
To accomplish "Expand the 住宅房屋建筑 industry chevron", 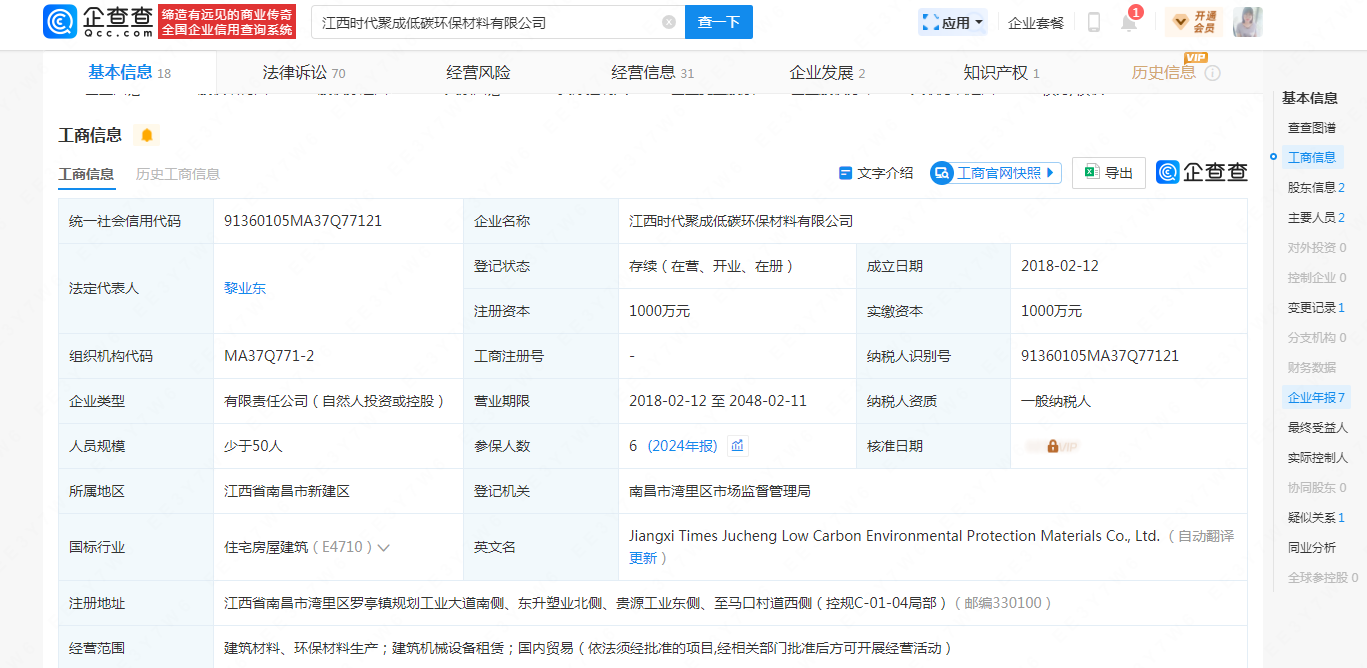I will tap(384, 547).
